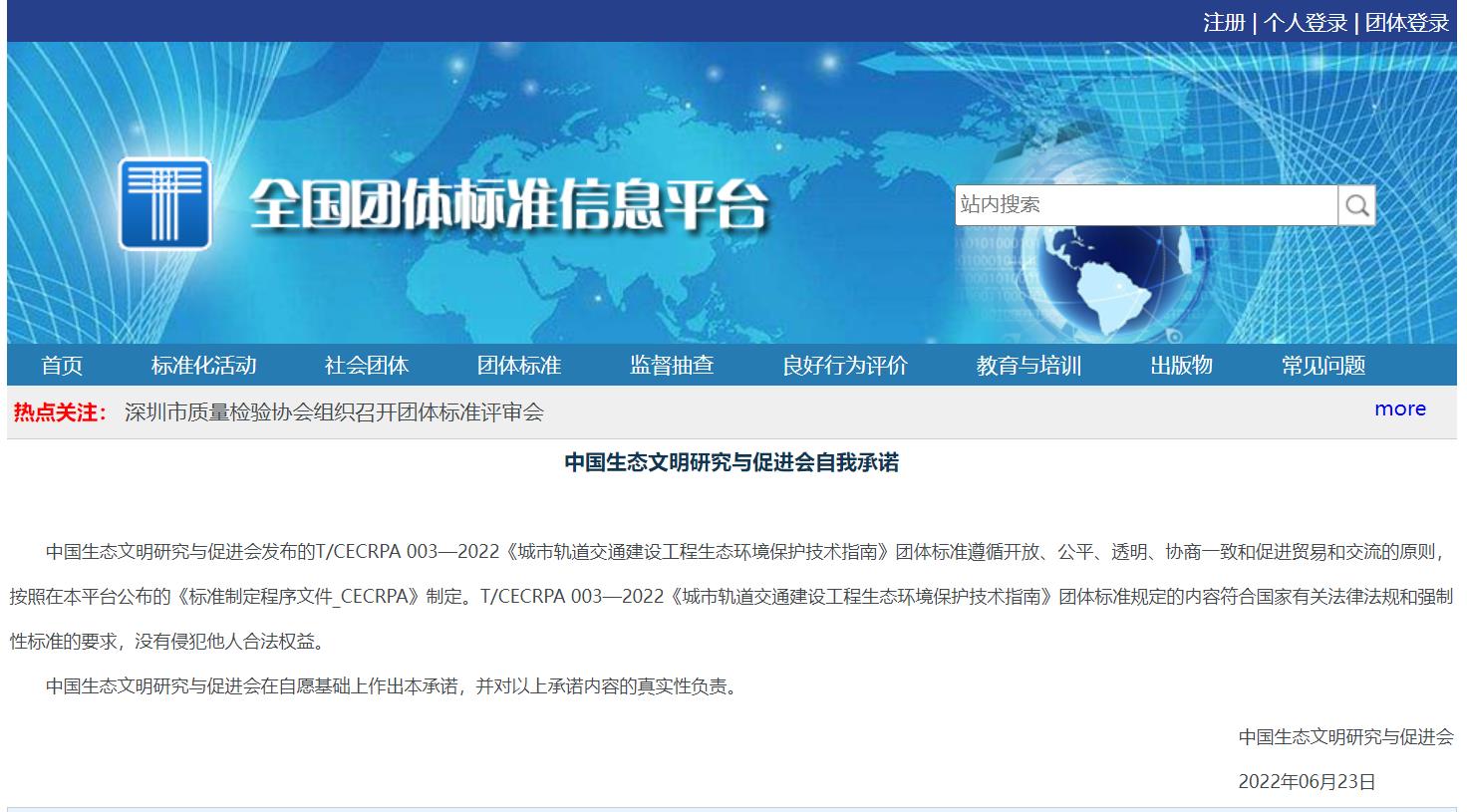Open the 团体登录 login link
The width and height of the screenshot is (1467, 812).
pos(1406,23)
